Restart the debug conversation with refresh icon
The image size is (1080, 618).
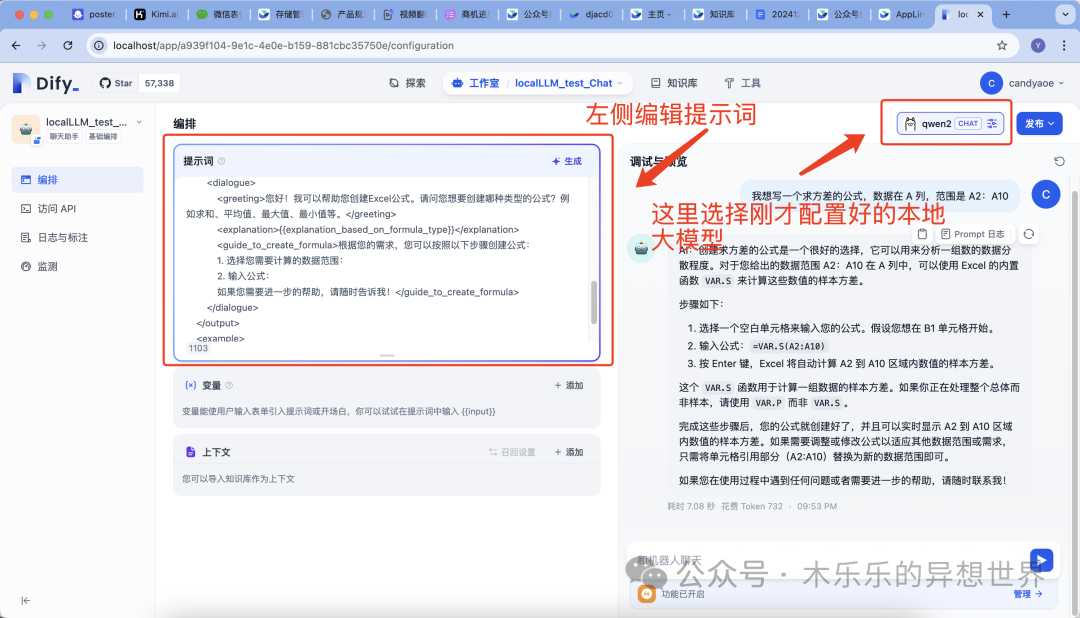tap(1059, 161)
